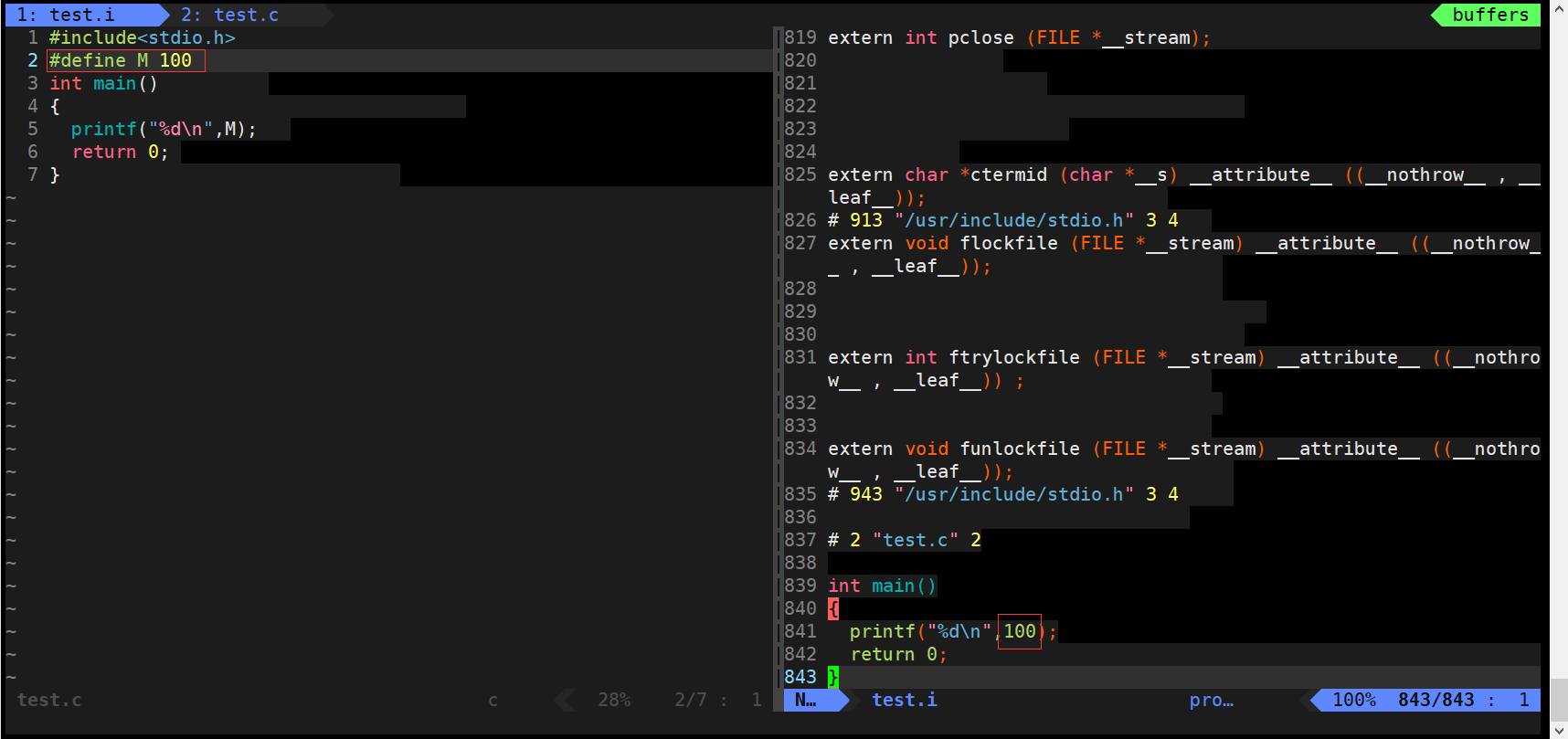
Task: Click the green 'buffers' label
Action: point(1489,15)
